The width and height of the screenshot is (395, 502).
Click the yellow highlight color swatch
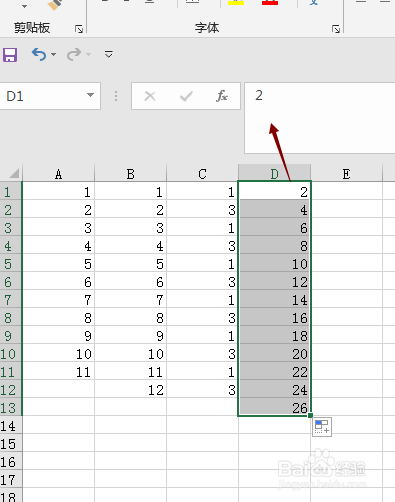[x=236, y=3]
